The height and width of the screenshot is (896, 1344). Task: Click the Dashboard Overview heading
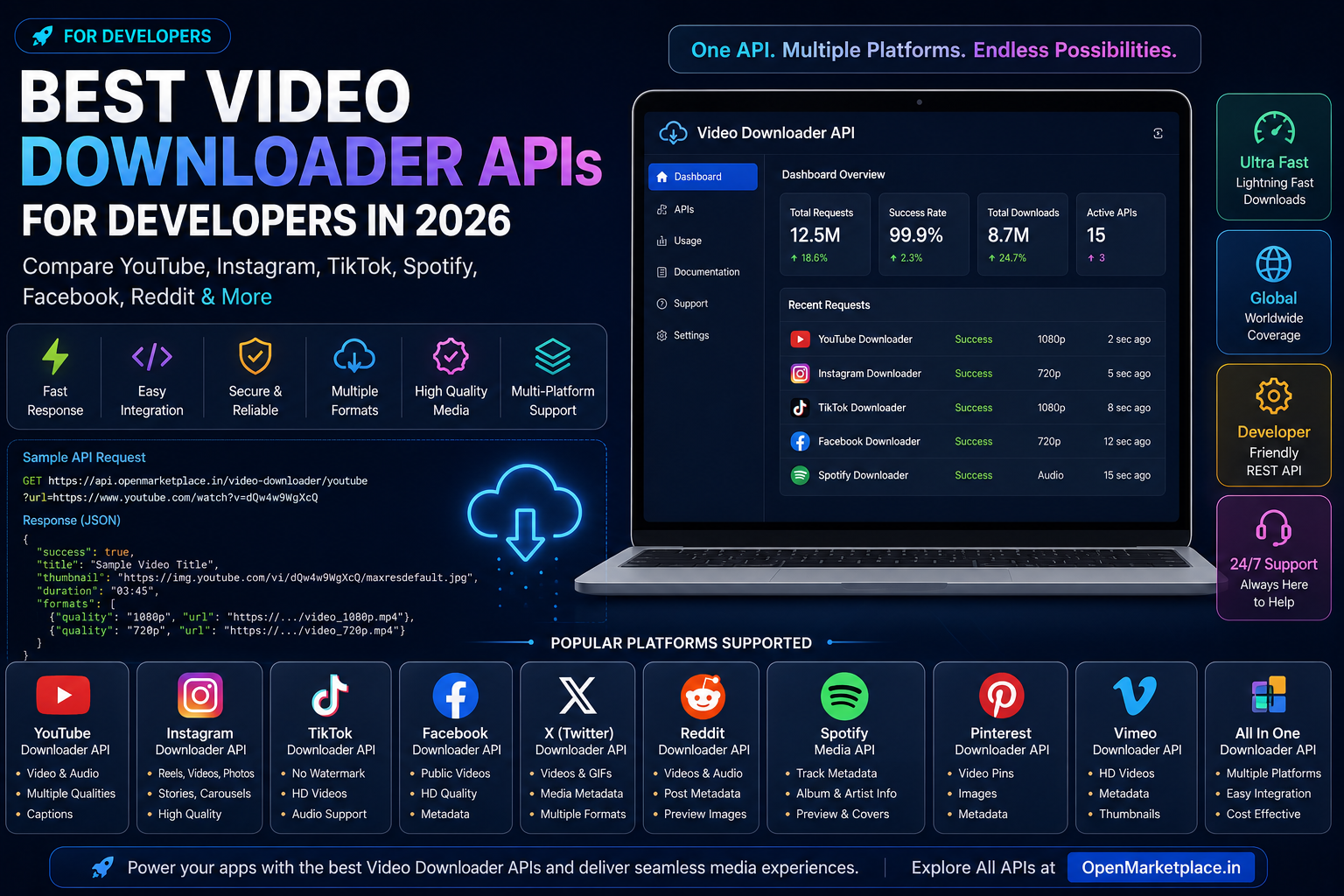tap(833, 175)
